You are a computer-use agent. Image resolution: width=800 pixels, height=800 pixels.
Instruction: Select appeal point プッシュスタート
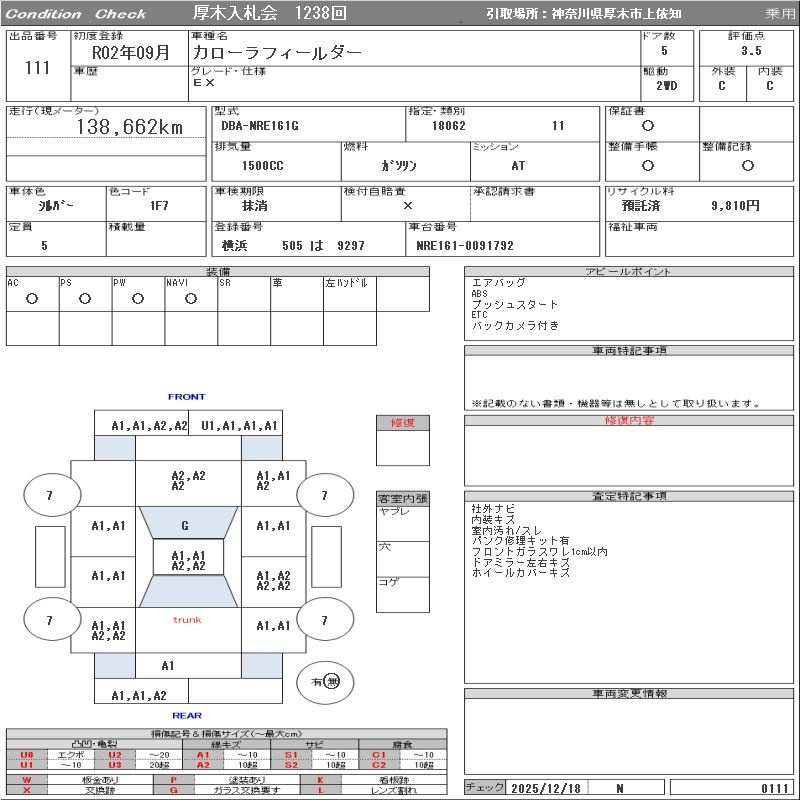(x=514, y=304)
